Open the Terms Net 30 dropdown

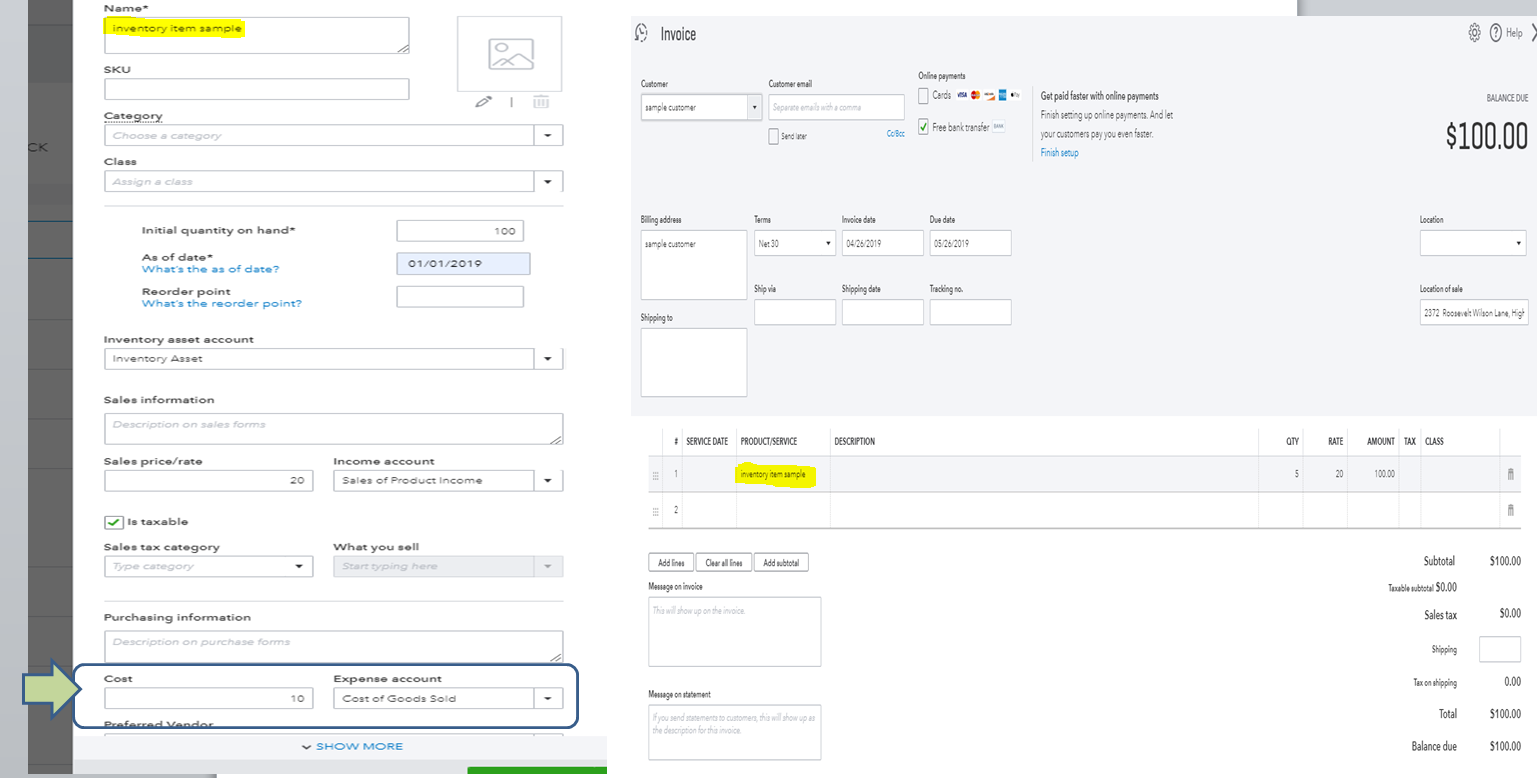click(x=795, y=243)
